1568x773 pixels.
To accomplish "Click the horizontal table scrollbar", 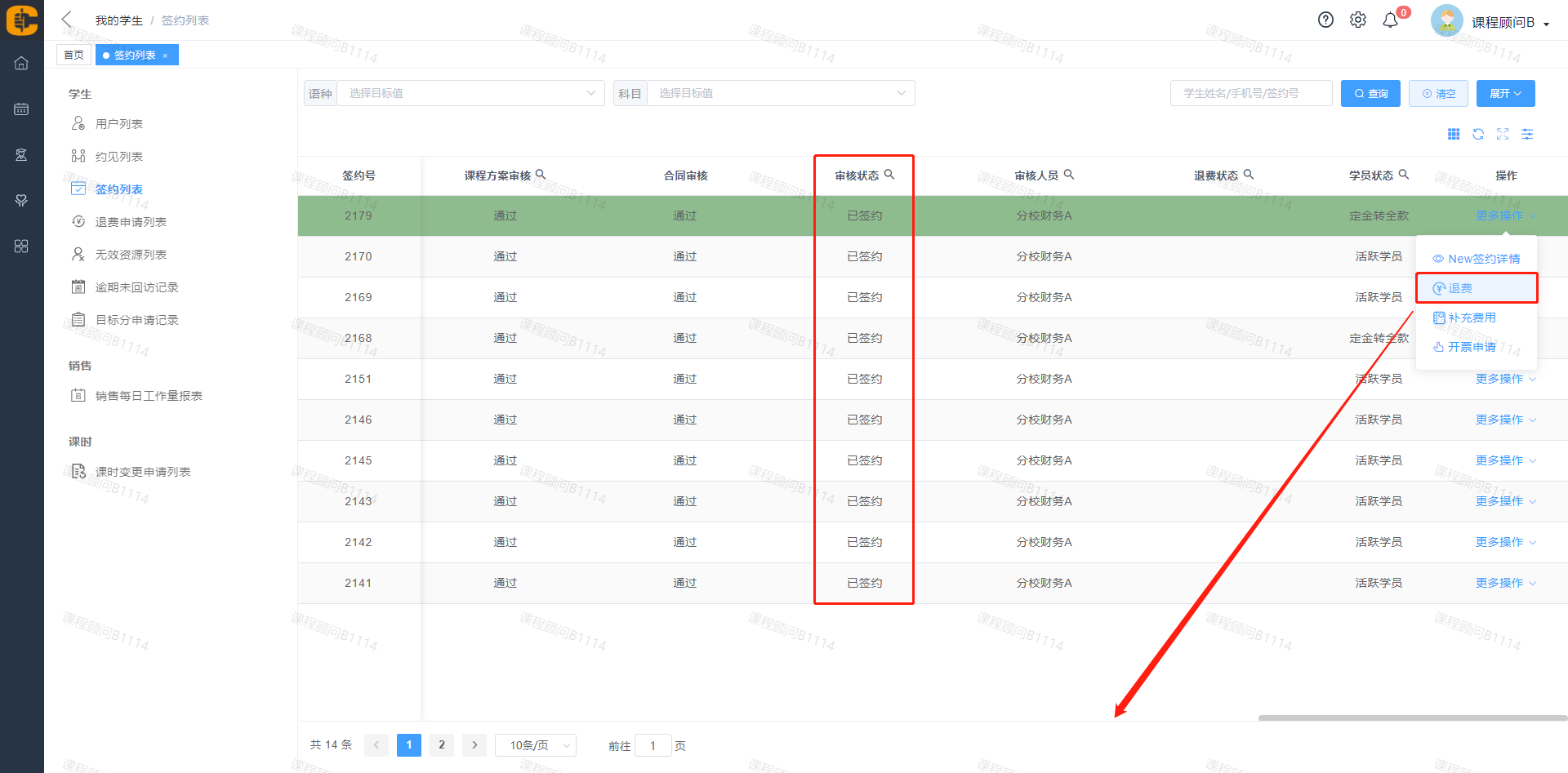I will 1412,718.
